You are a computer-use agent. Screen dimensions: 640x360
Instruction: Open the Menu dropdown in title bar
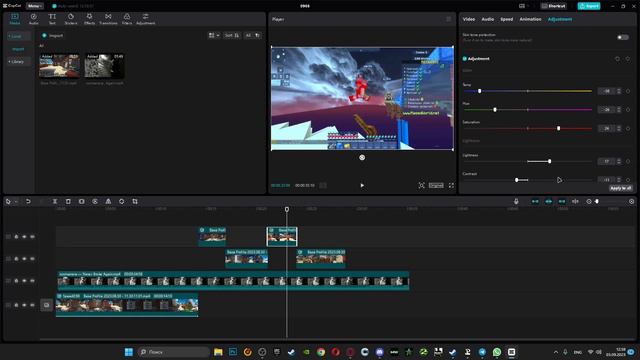point(35,6)
